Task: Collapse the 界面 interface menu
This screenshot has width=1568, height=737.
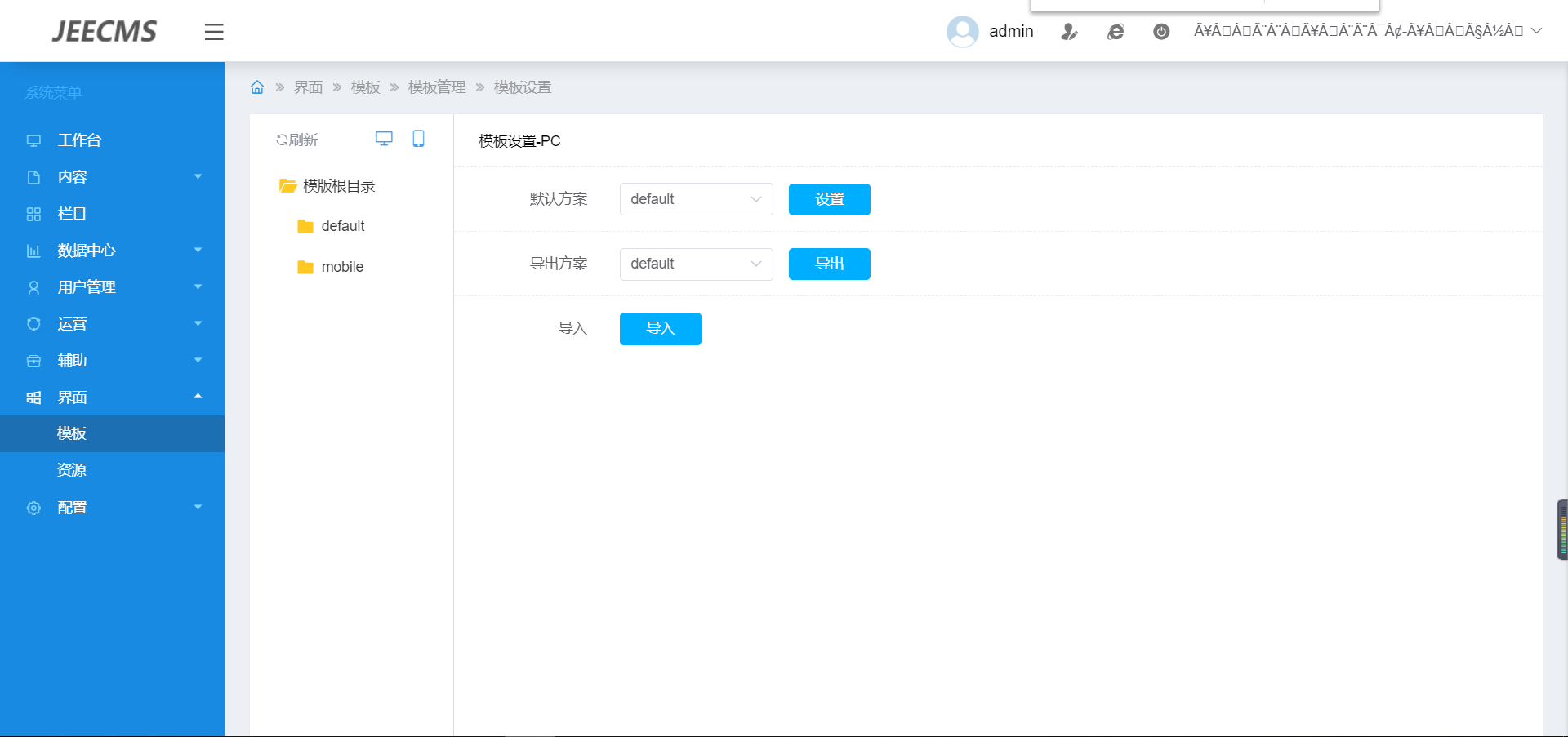Action: tap(112, 397)
